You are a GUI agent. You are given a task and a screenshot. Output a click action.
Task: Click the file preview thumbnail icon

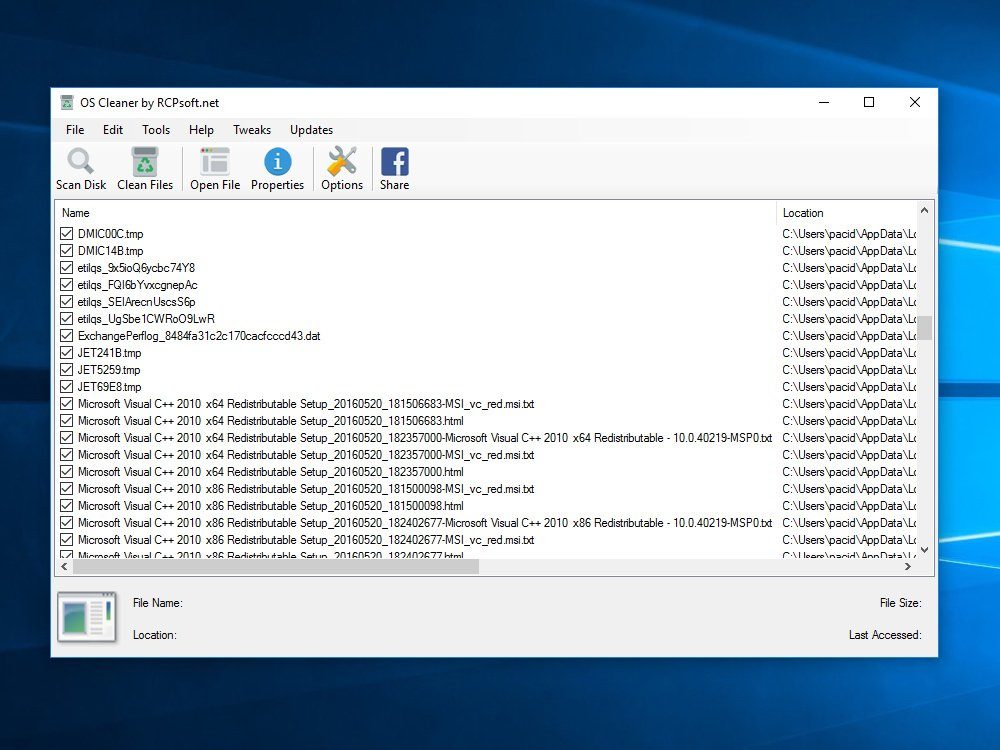click(87, 617)
